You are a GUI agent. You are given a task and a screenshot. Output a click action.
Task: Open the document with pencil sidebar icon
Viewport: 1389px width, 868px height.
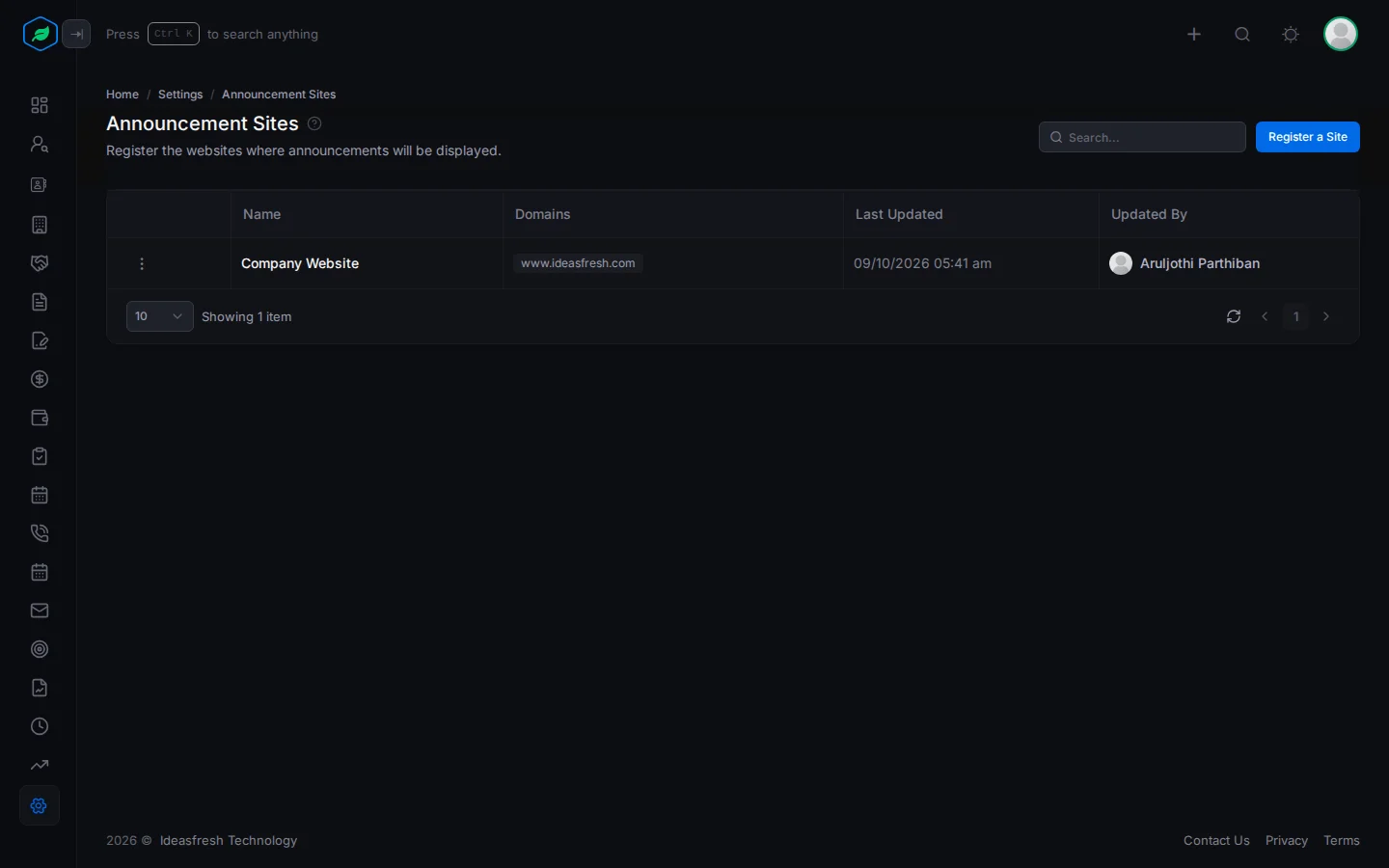[x=40, y=340]
